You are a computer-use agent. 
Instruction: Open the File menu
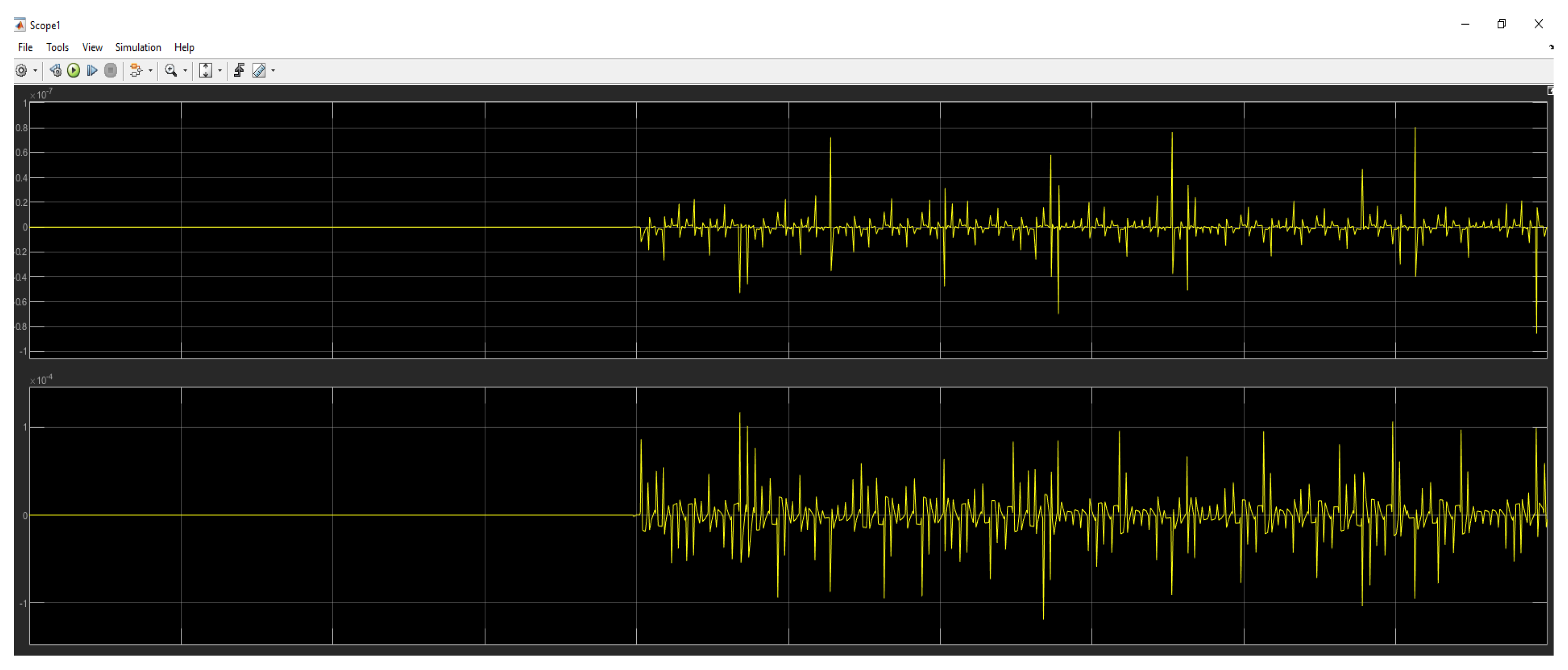pos(25,47)
